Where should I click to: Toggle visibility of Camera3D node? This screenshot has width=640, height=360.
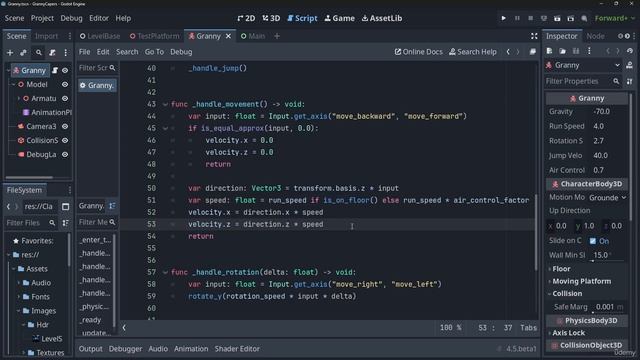click(65, 127)
